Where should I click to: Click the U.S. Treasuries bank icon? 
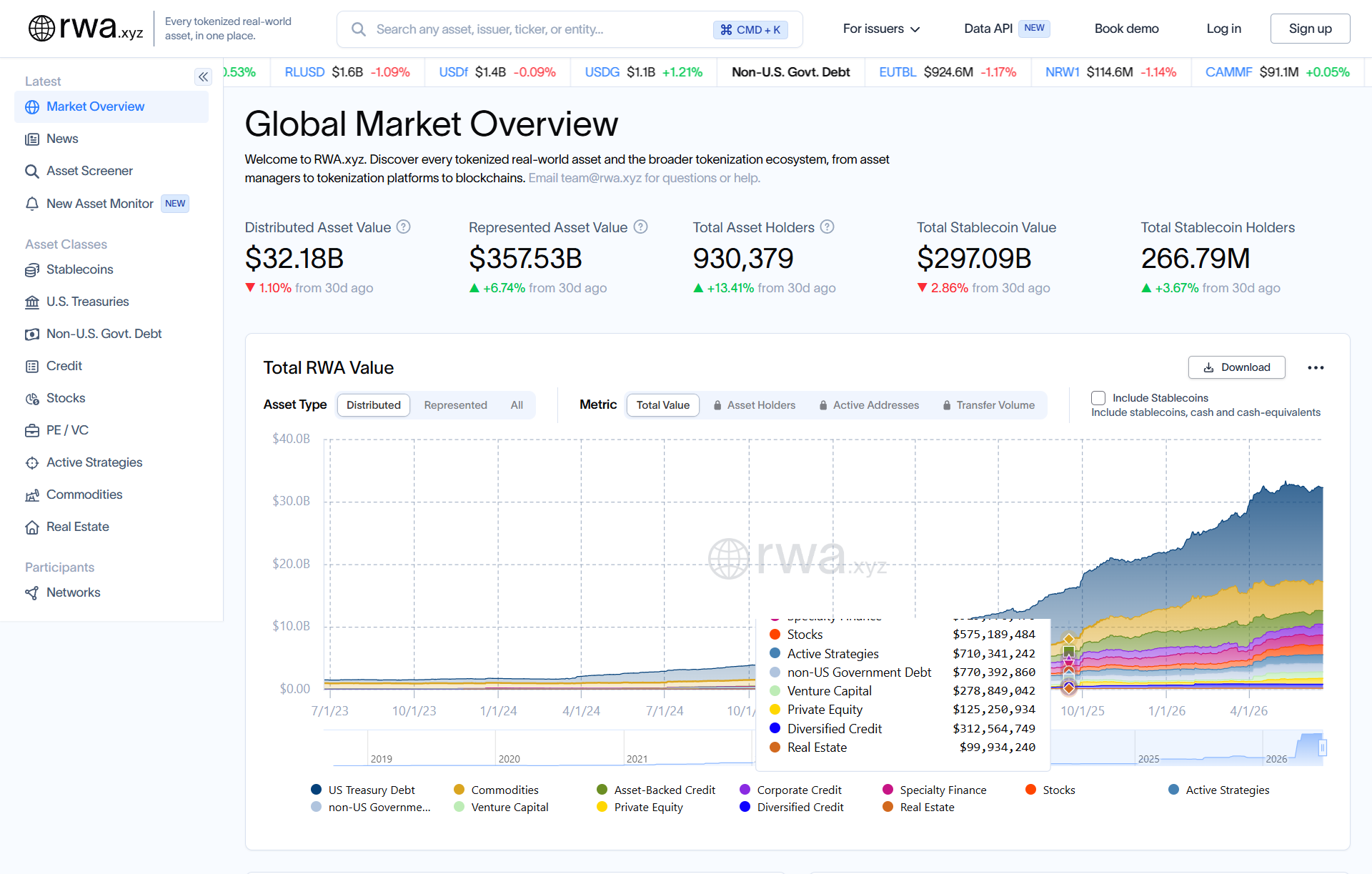[x=32, y=302]
